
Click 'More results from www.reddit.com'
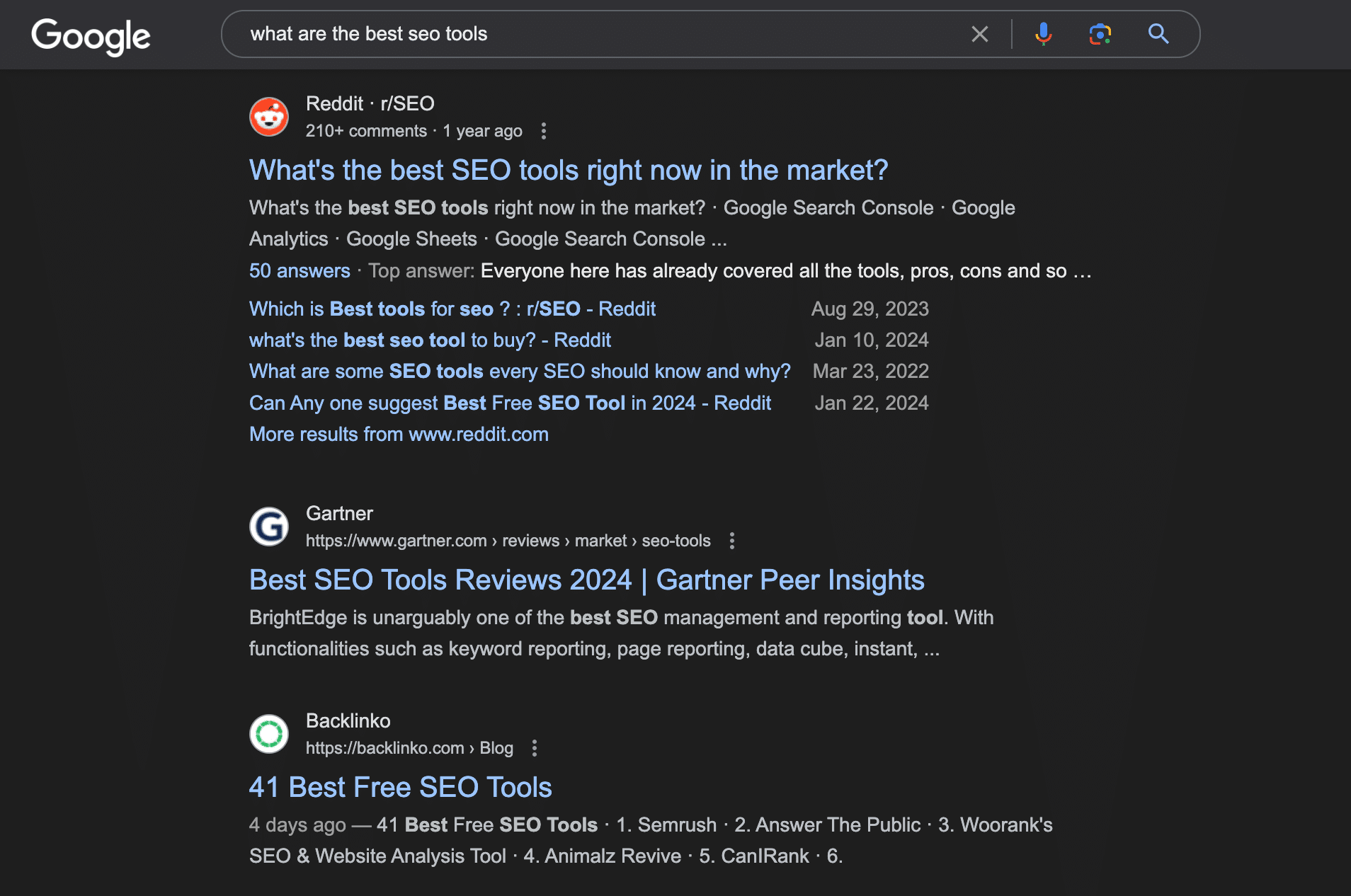pyautogui.click(x=399, y=435)
